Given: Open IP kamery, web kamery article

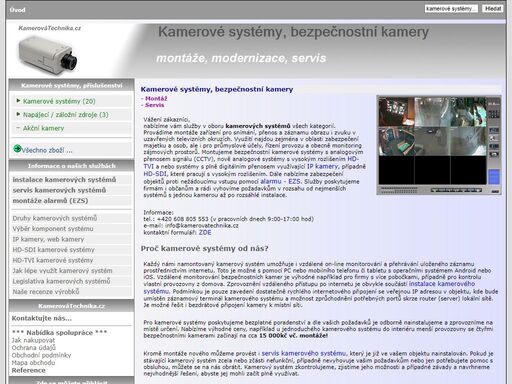Looking at the screenshot, I should tap(48, 239).
